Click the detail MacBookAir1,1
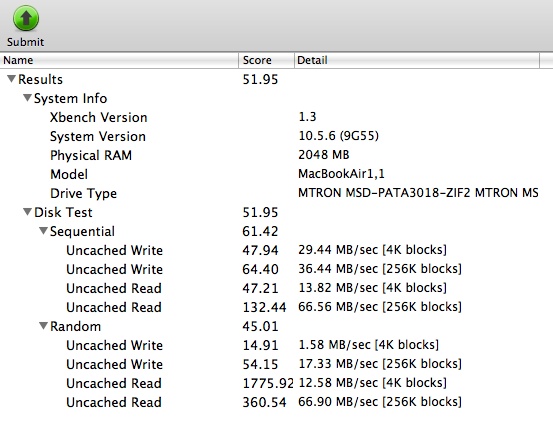Screen dimensions: 553x424 point(341,174)
